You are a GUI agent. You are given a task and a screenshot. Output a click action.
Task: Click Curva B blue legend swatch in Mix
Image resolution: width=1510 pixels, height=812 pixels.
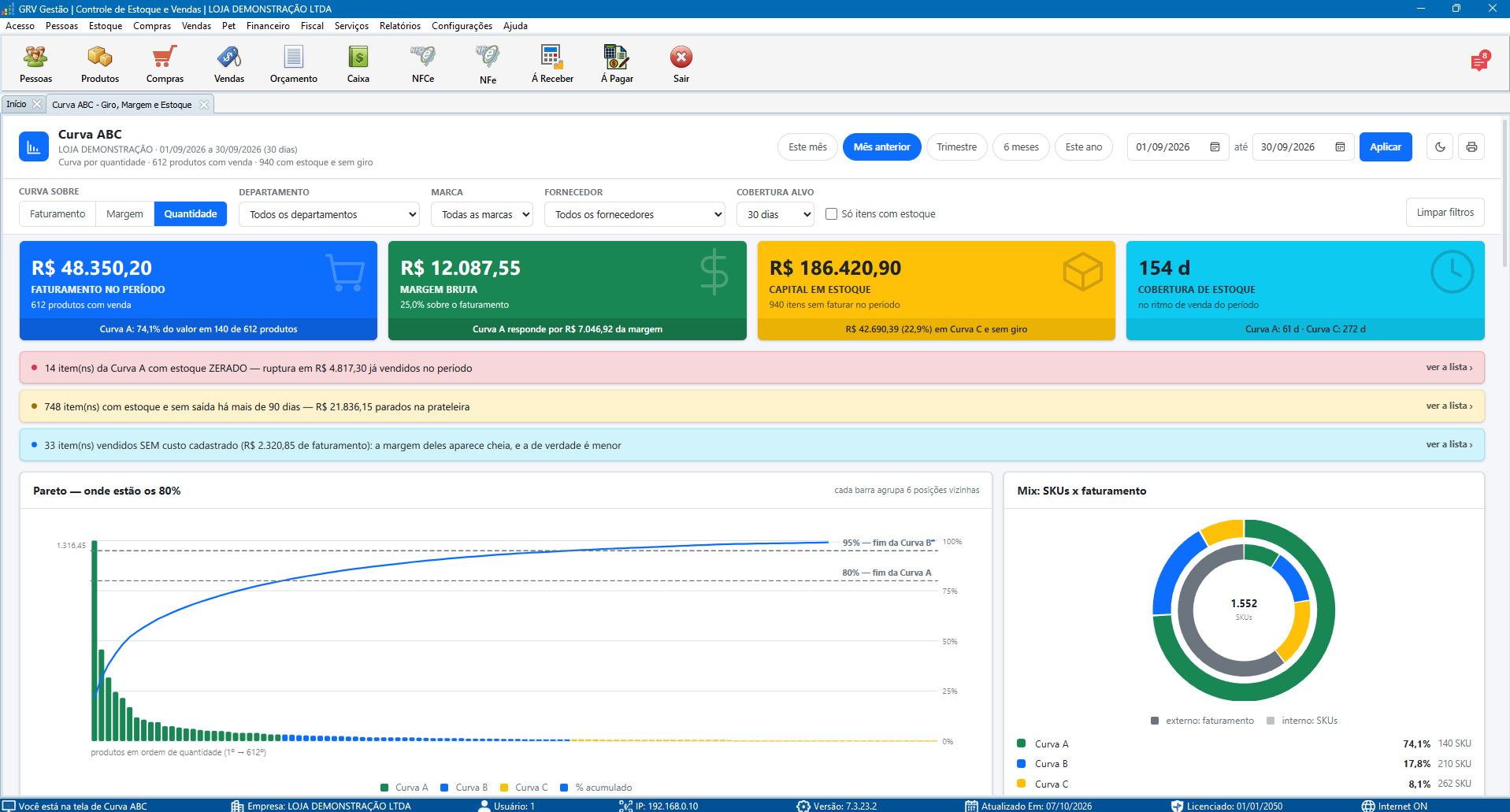pyautogui.click(x=1022, y=764)
